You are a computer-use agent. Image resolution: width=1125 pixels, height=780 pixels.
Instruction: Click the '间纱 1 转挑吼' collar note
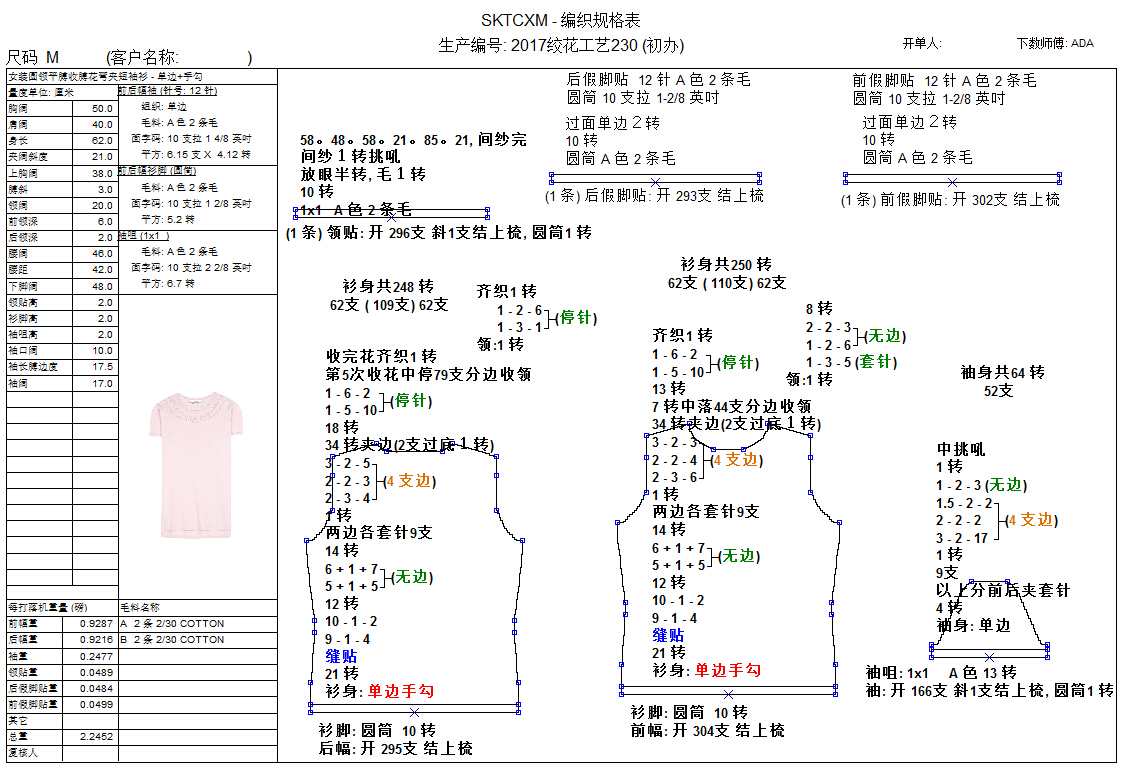point(350,156)
